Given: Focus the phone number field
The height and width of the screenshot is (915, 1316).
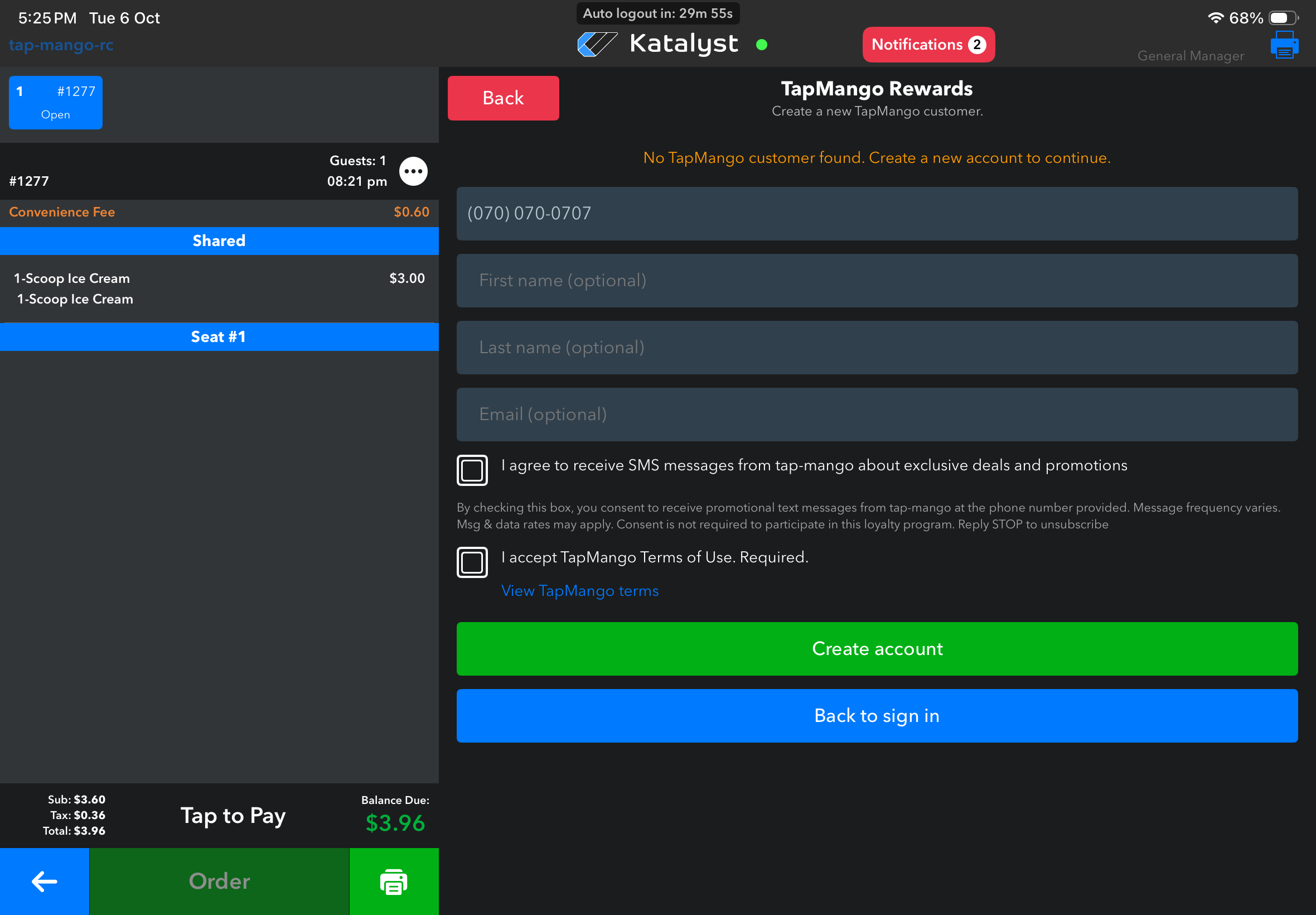Looking at the screenshot, I should [877, 213].
